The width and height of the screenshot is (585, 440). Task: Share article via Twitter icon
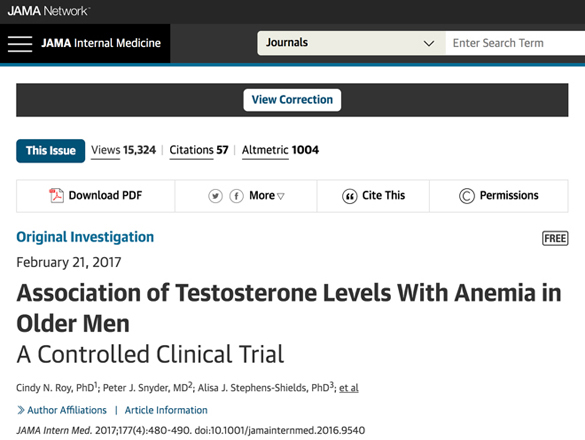coord(215,196)
